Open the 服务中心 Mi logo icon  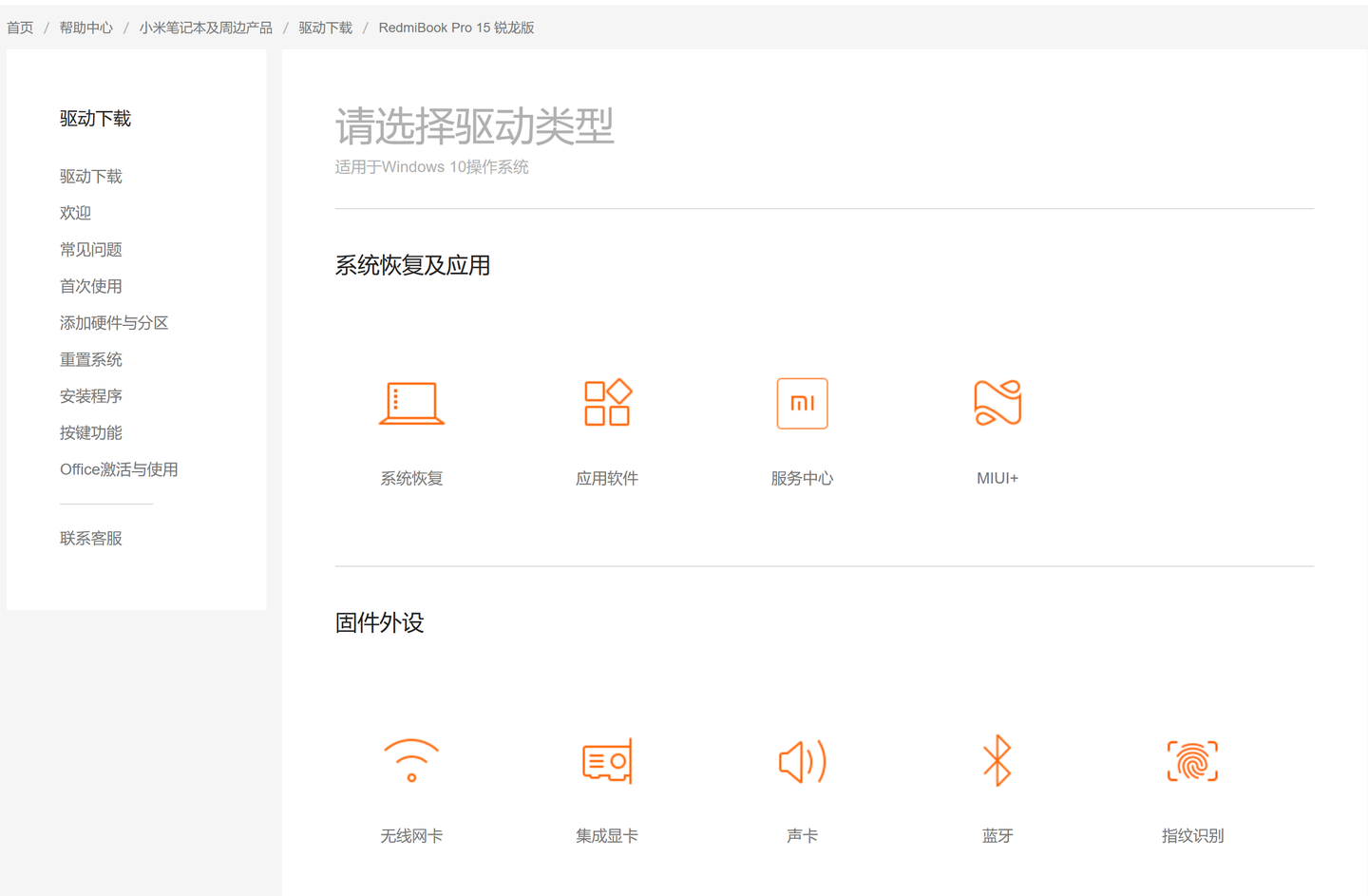coord(803,403)
